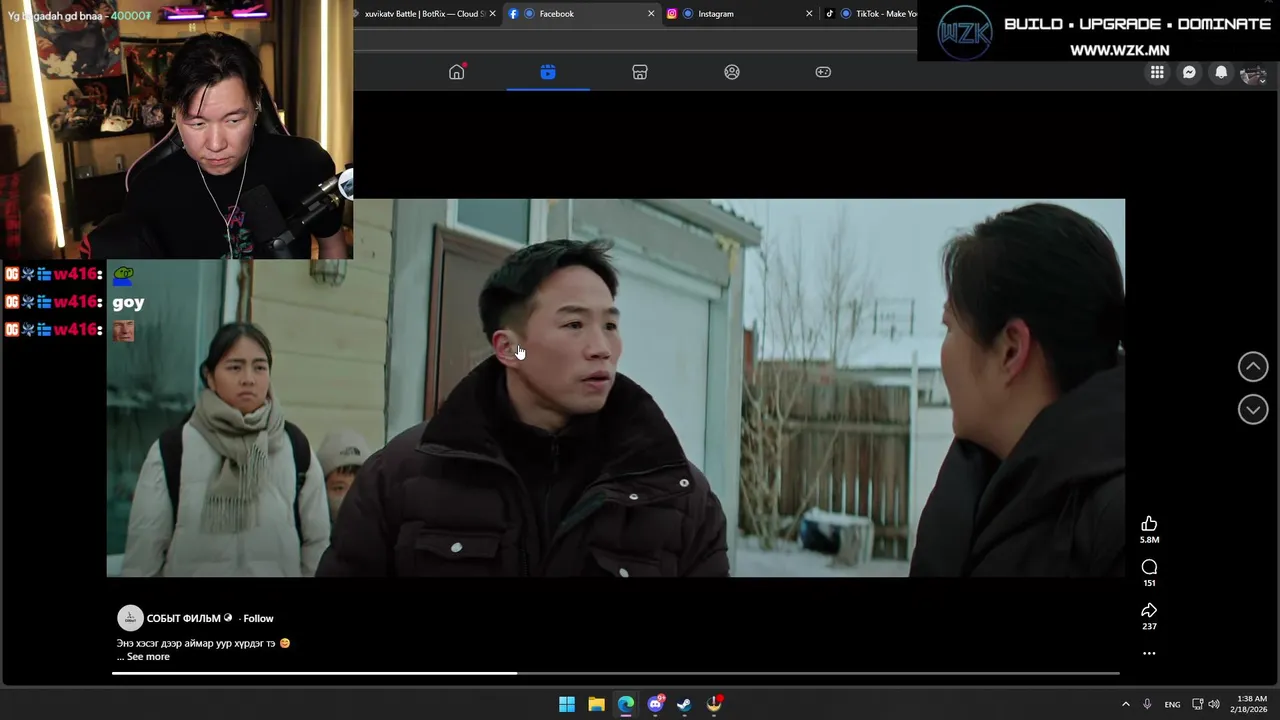Image resolution: width=1280 pixels, height=720 pixels.
Task: Close the xuvikatv Battle BotRix tab
Action: pyautogui.click(x=492, y=14)
